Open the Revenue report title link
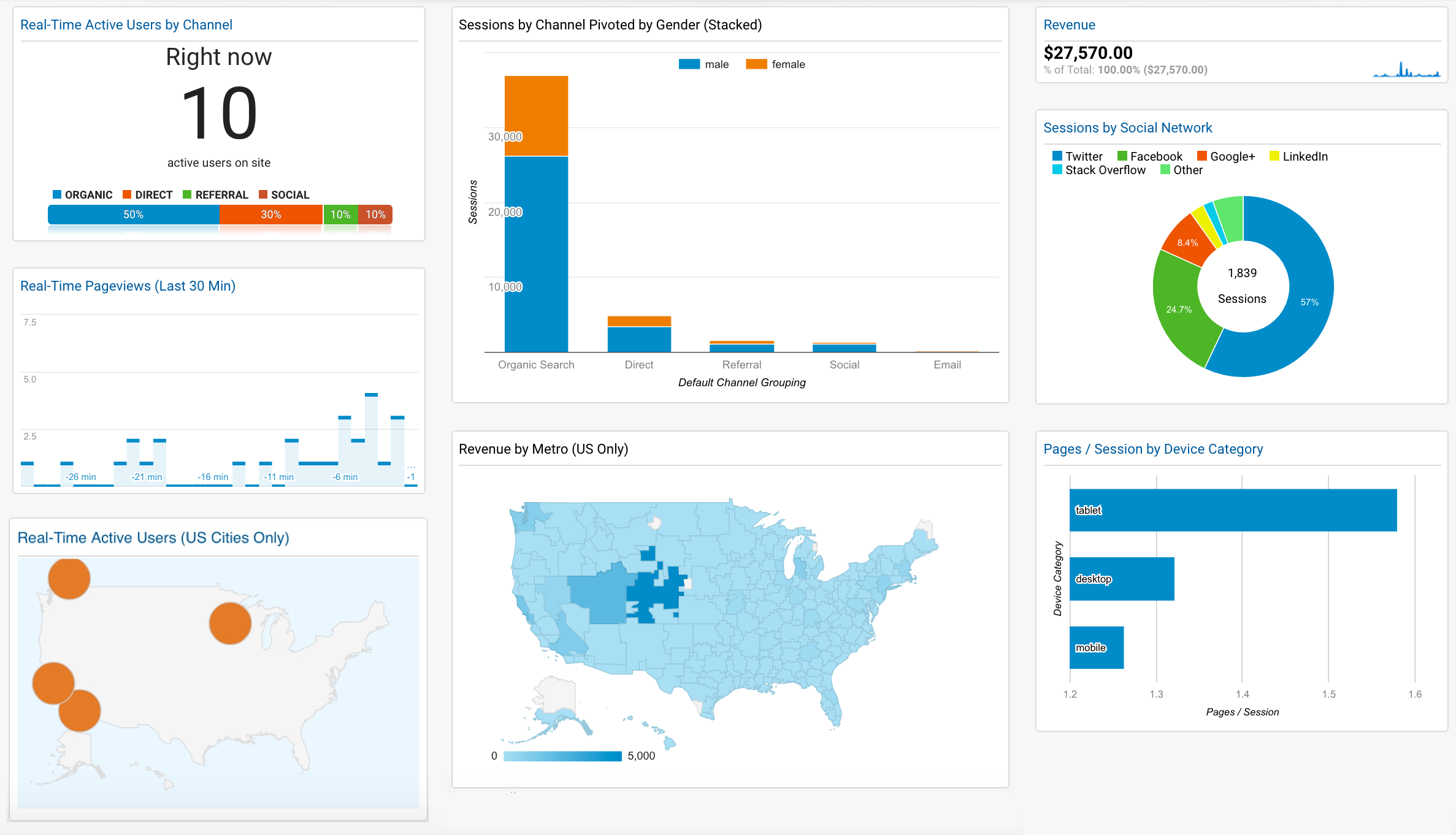Image resolution: width=1456 pixels, height=835 pixels. [1069, 25]
